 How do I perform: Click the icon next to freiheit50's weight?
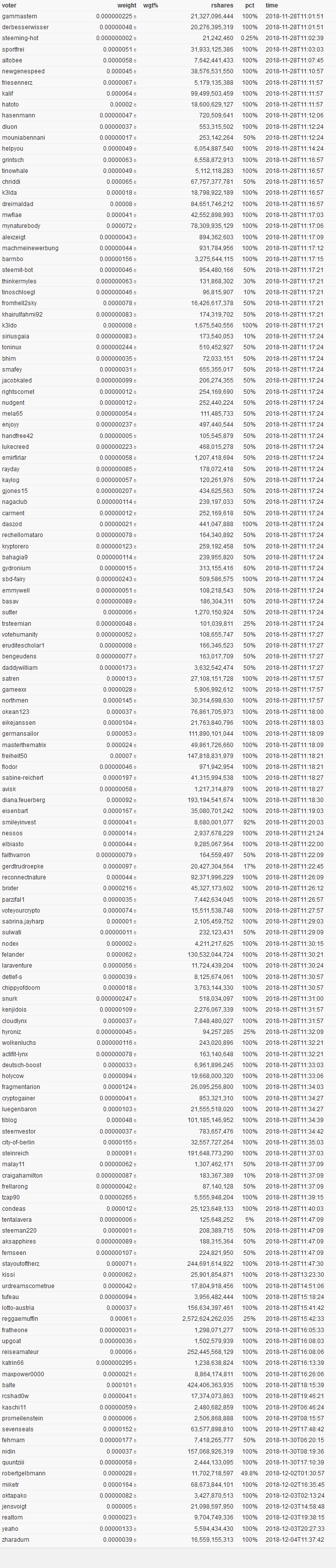[x=134, y=756]
